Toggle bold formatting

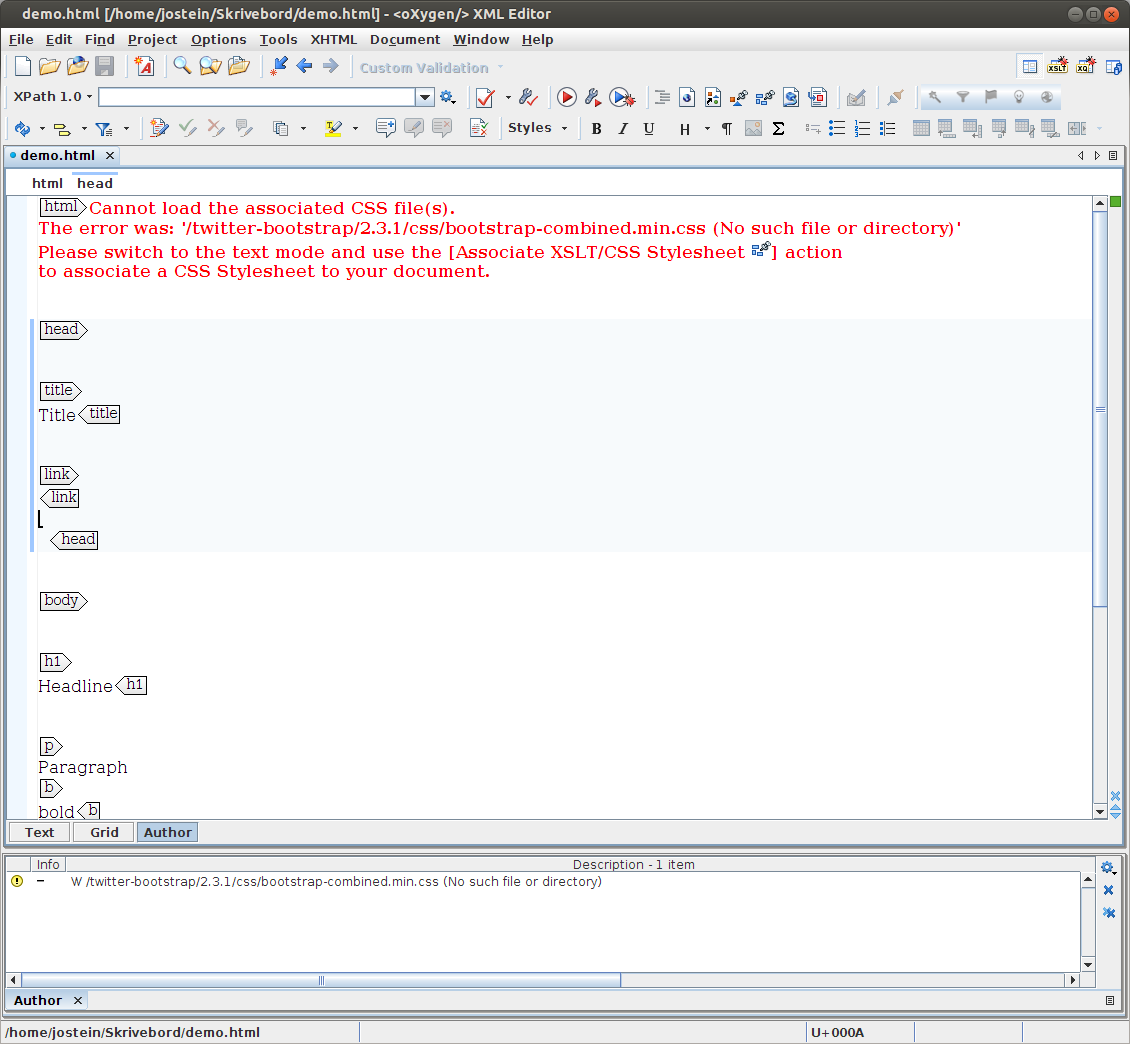click(597, 129)
